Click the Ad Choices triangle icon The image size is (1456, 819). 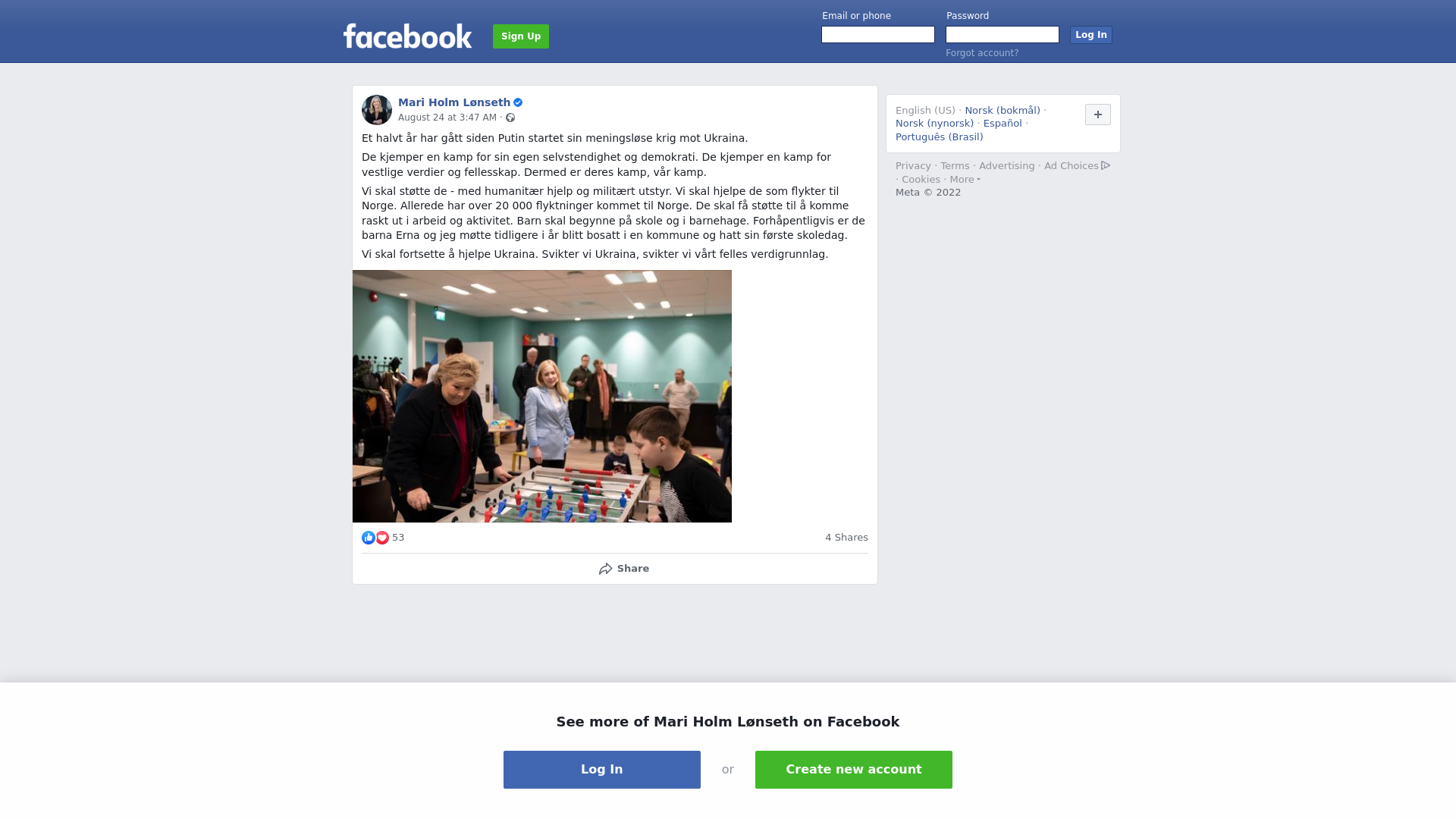point(1106,165)
